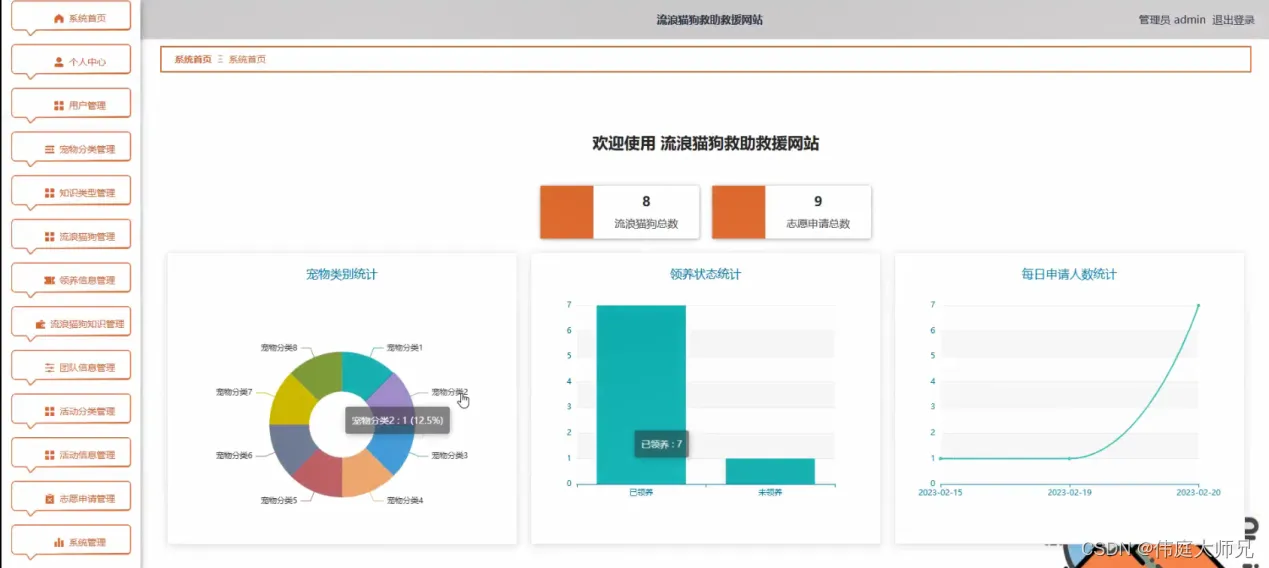
Task: Click 退出登录 to log out
Action: point(1233,19)
